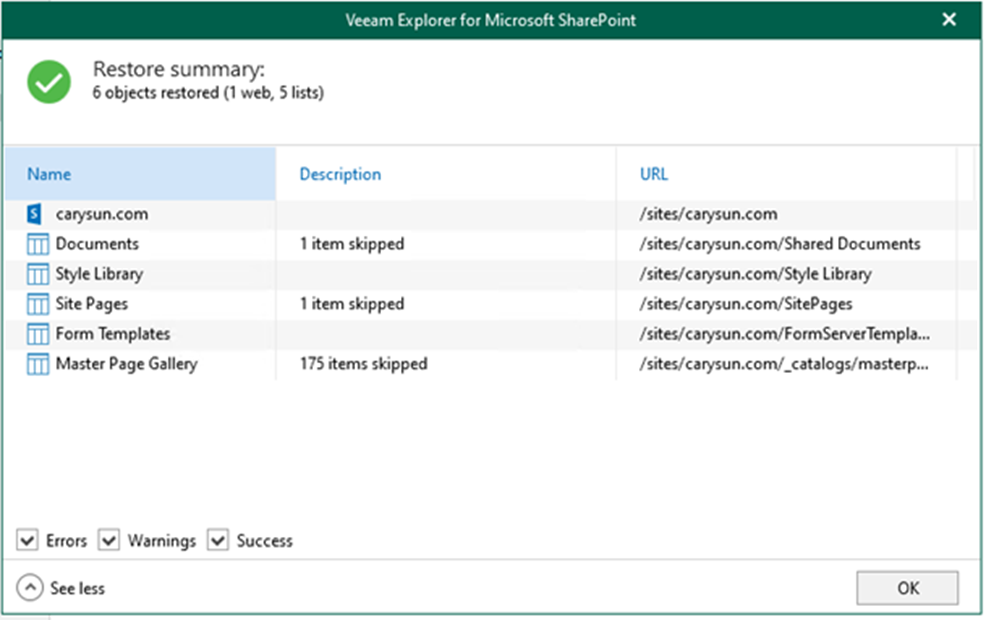Viewport: 986px width, 620px height.
Task: Click the /sites/carysun.com/Shared Documents URL
Action: 780,244
